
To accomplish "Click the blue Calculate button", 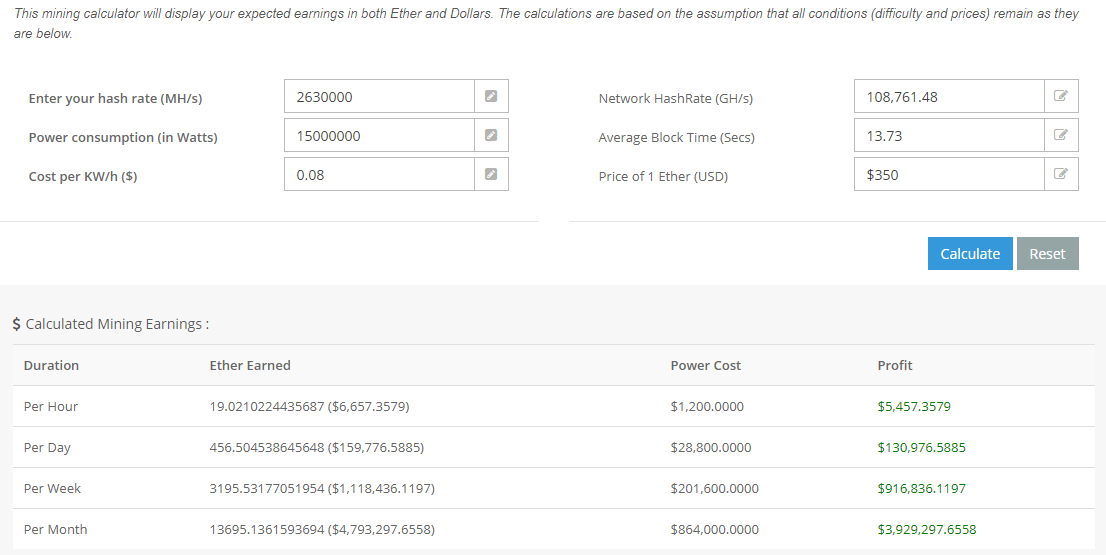I will [970, 254].
